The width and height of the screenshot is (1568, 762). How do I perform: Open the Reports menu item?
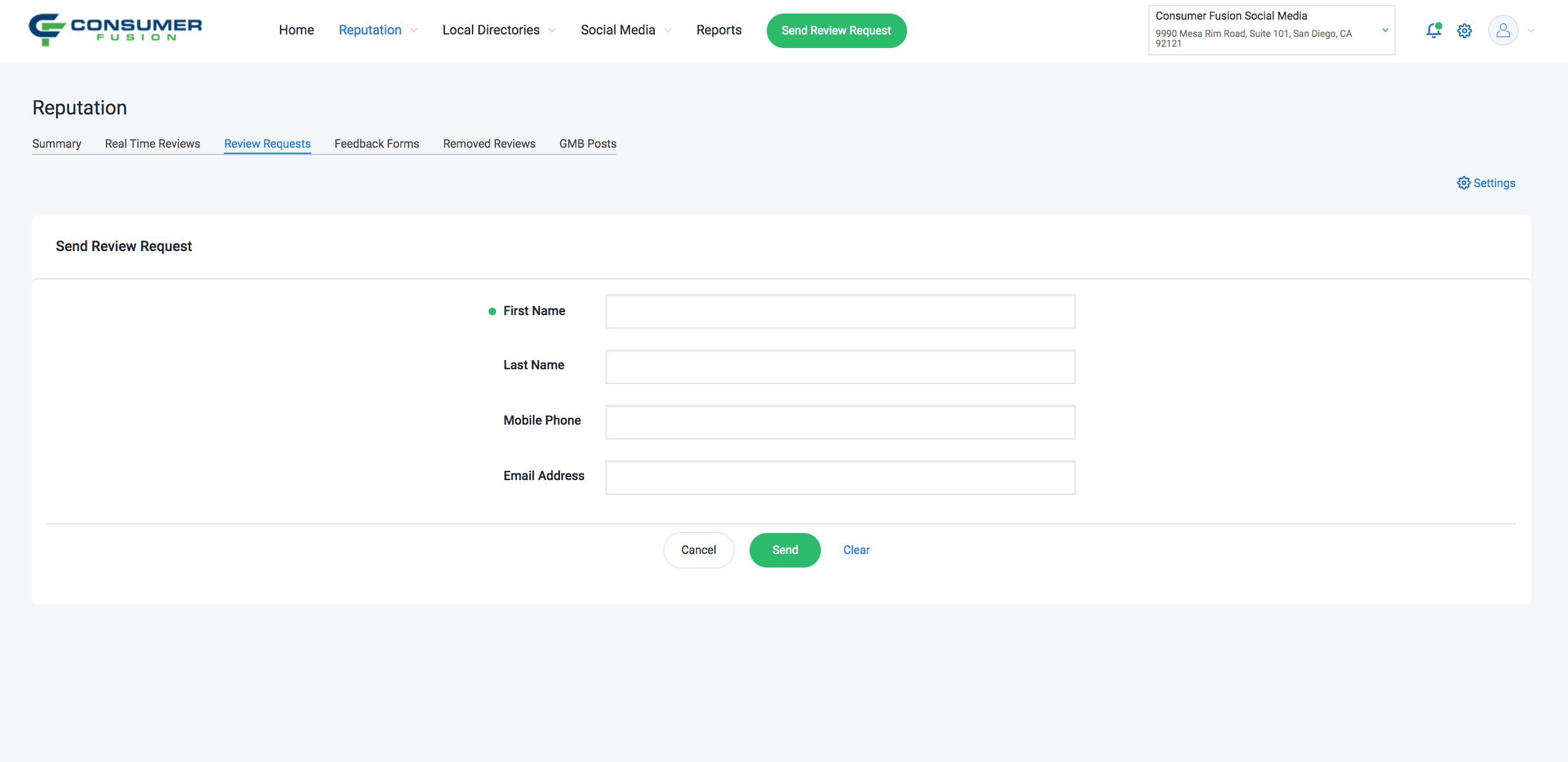click(x=718, y=30)
